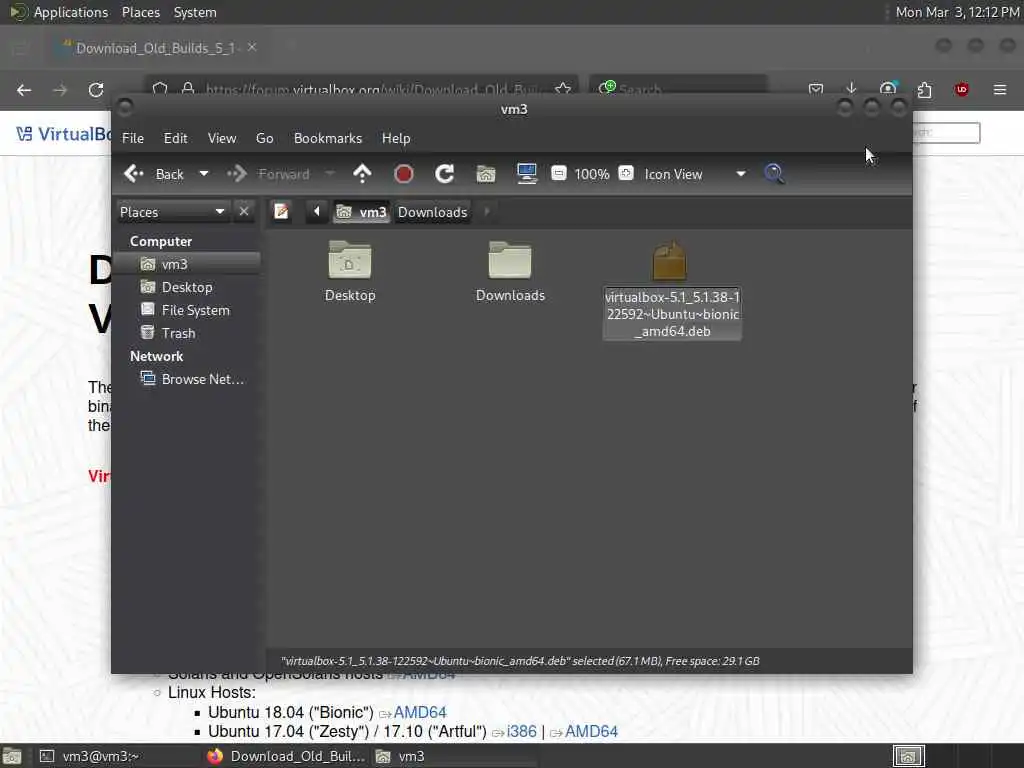The image size is (1024, 768).
Task: Close the Places sidebar
Action: pyautogui.click(x=244, y=212)
